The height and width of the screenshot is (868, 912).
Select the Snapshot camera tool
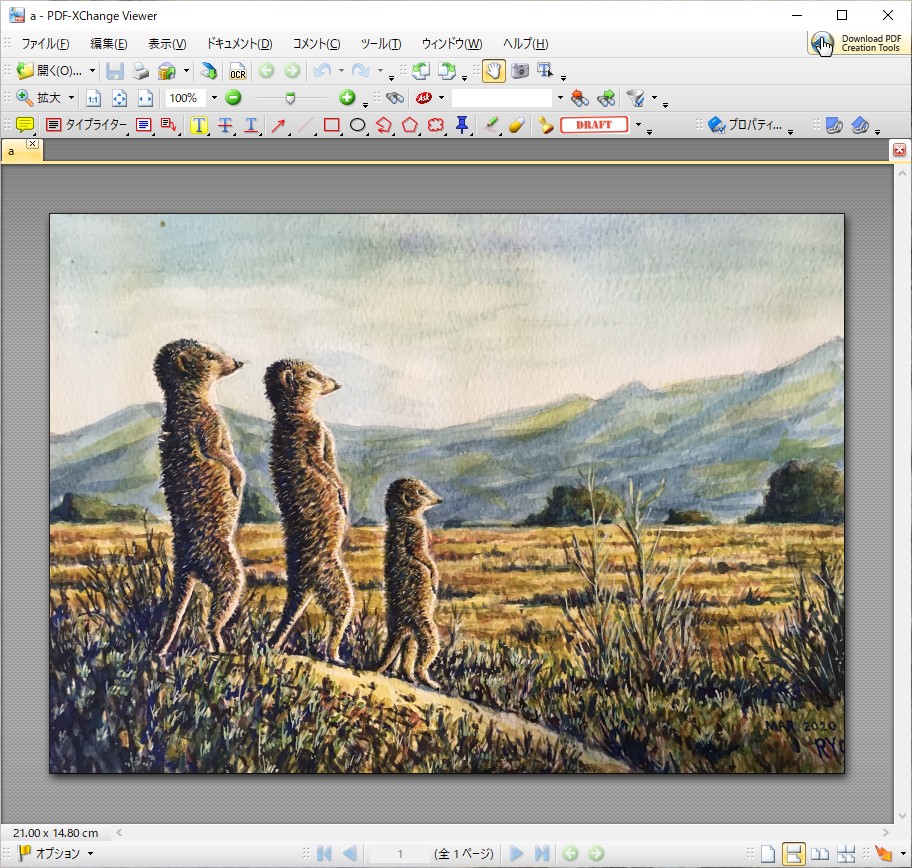(520, 71)
